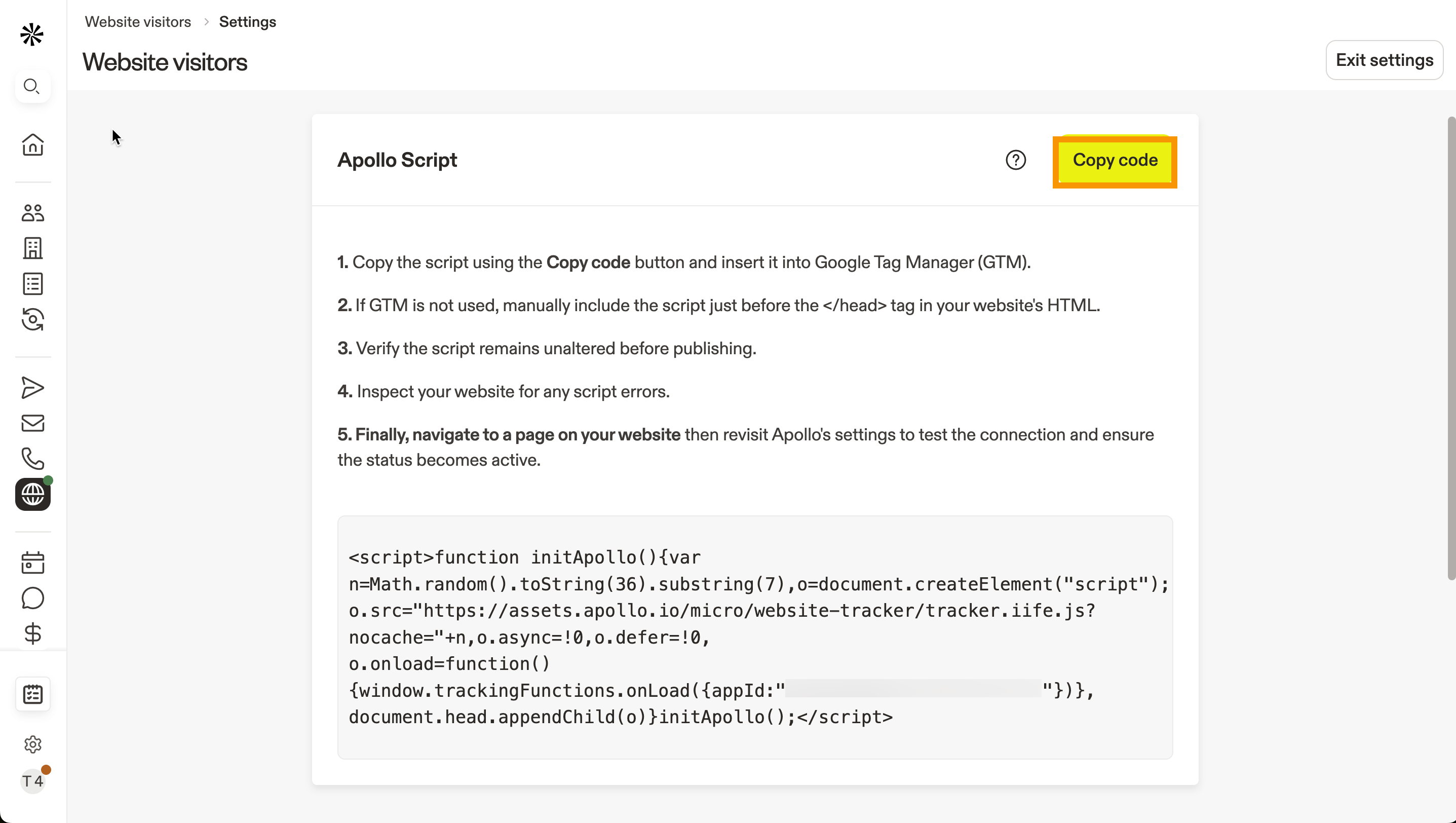Open People section in sidebar
Screen dimensions: 1456x823
33,213
